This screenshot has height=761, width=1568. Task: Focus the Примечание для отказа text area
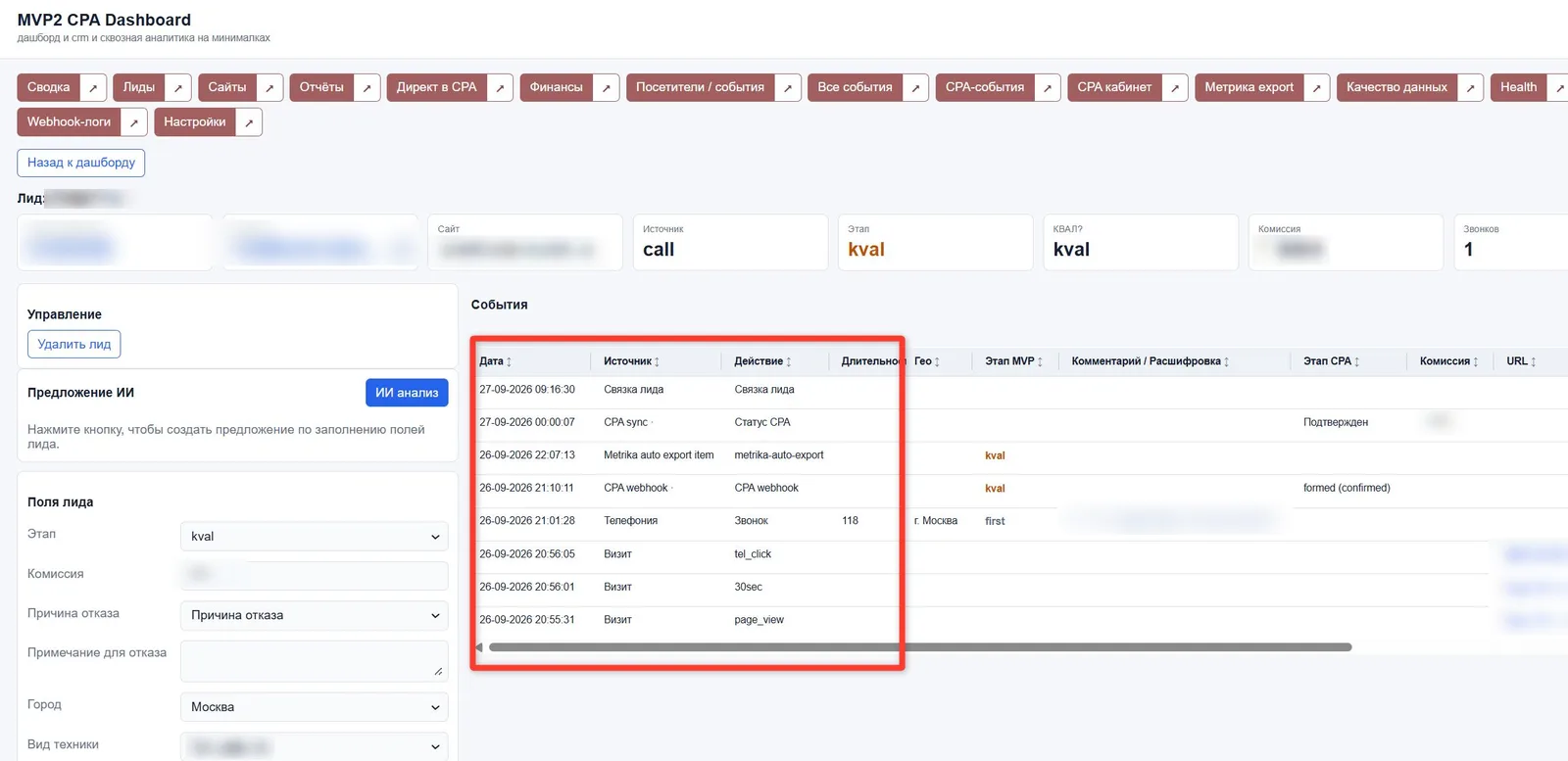(x=315, y=661)
